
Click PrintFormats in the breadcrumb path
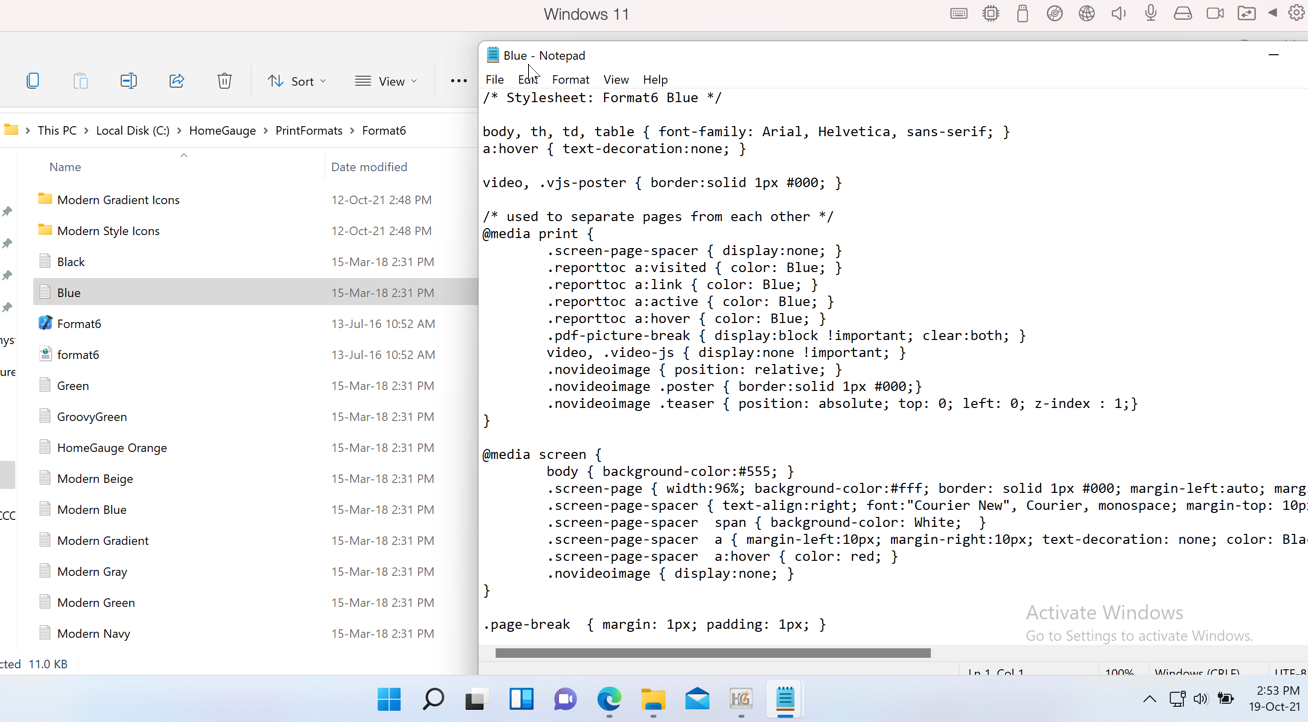(308, 131)
